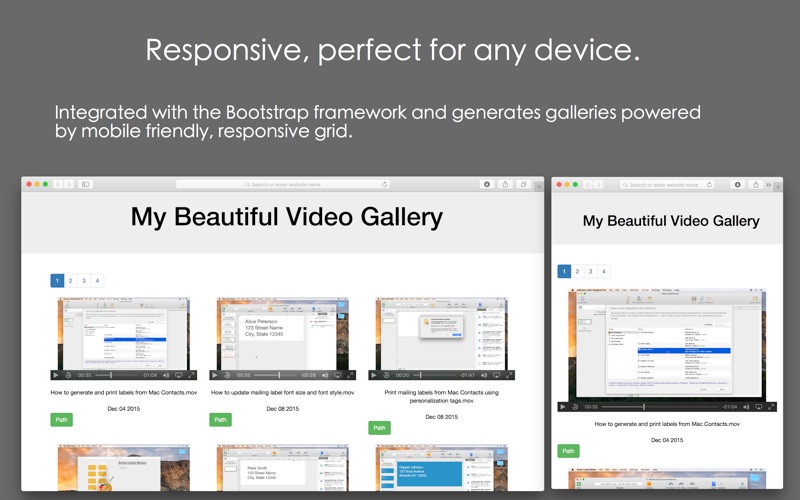Select page 3 in right window pagination
The width and height of the screenshot is (800, 500).
(x=590, y=271)
